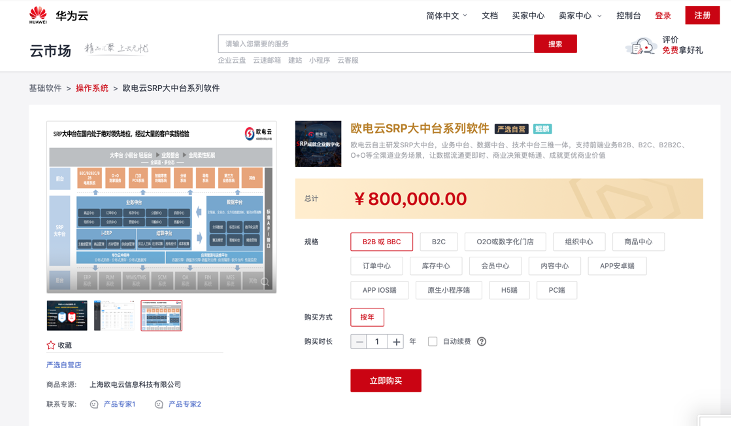Decrease purchase duration with minus button
The width and height of the screenshot is (732, 426).
(x=359, y=342)
